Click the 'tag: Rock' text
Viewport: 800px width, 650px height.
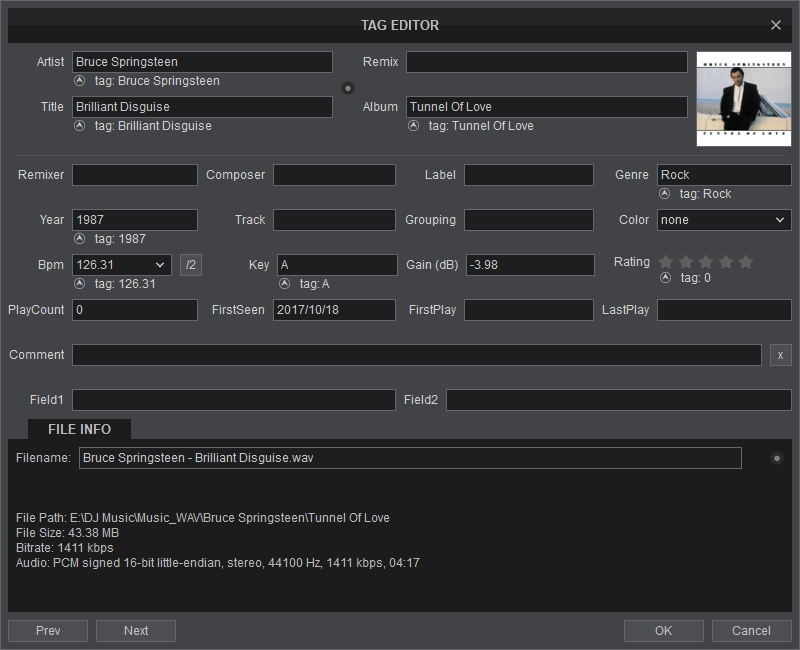(x=705, y=194)
